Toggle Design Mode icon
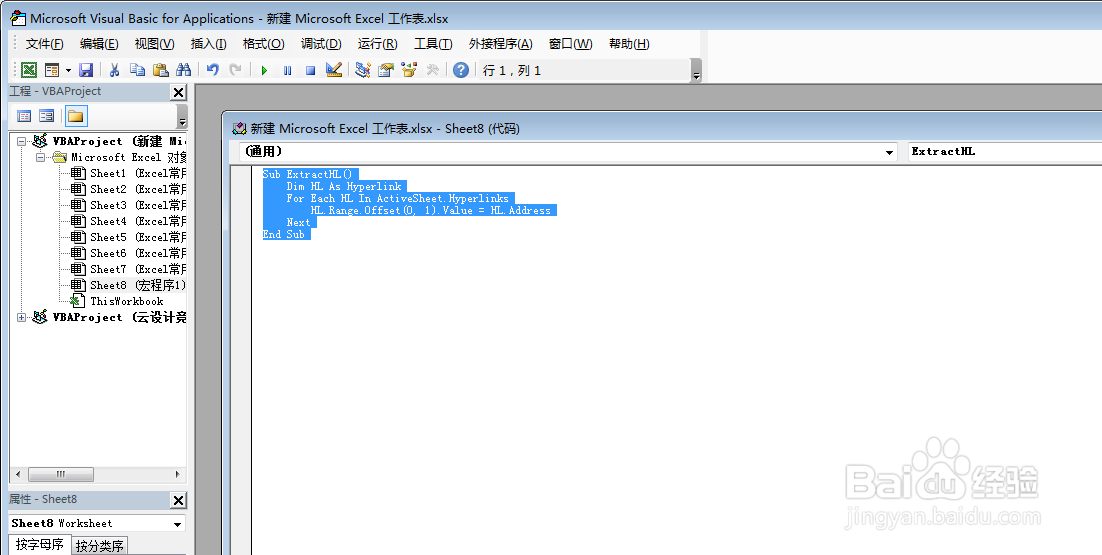The image size is (1102, 555). point(334,70)
